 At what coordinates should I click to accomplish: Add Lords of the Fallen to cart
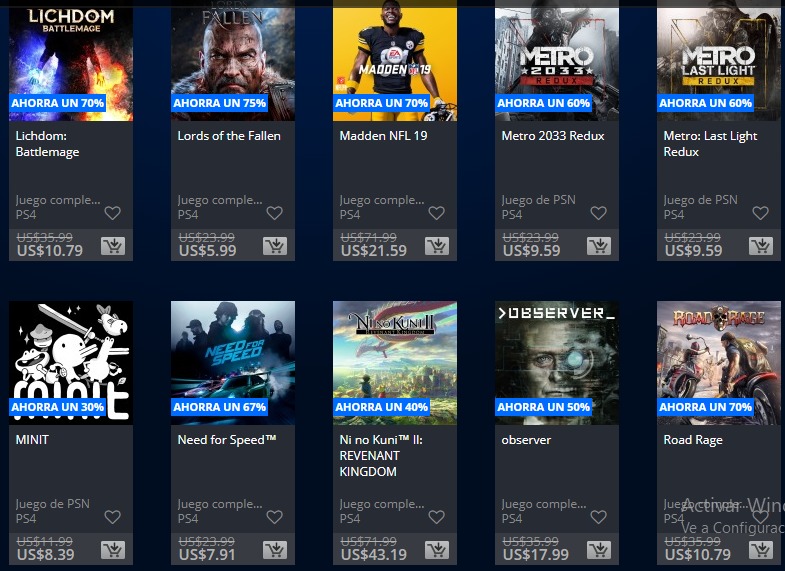click(275, 246)
